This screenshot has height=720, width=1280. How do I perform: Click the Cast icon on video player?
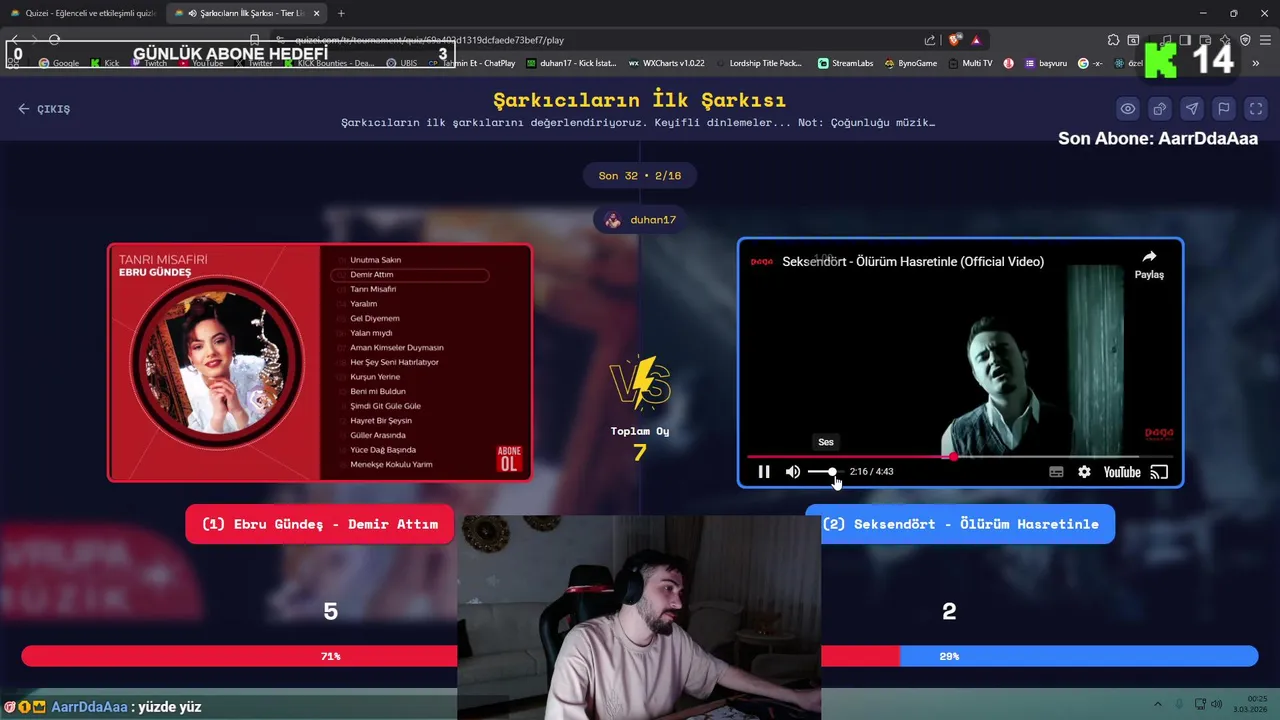(1159, 472)
